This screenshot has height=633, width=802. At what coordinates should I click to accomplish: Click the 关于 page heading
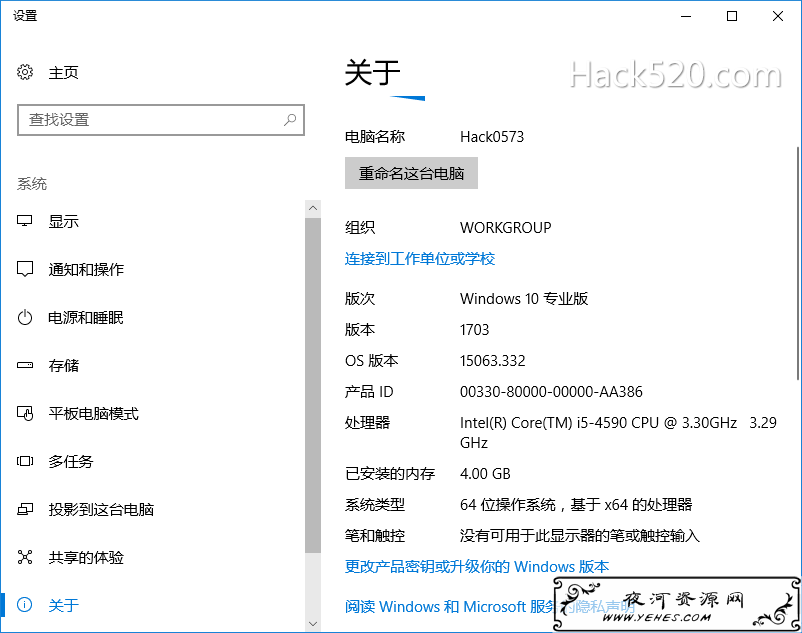tap(372, 72)
